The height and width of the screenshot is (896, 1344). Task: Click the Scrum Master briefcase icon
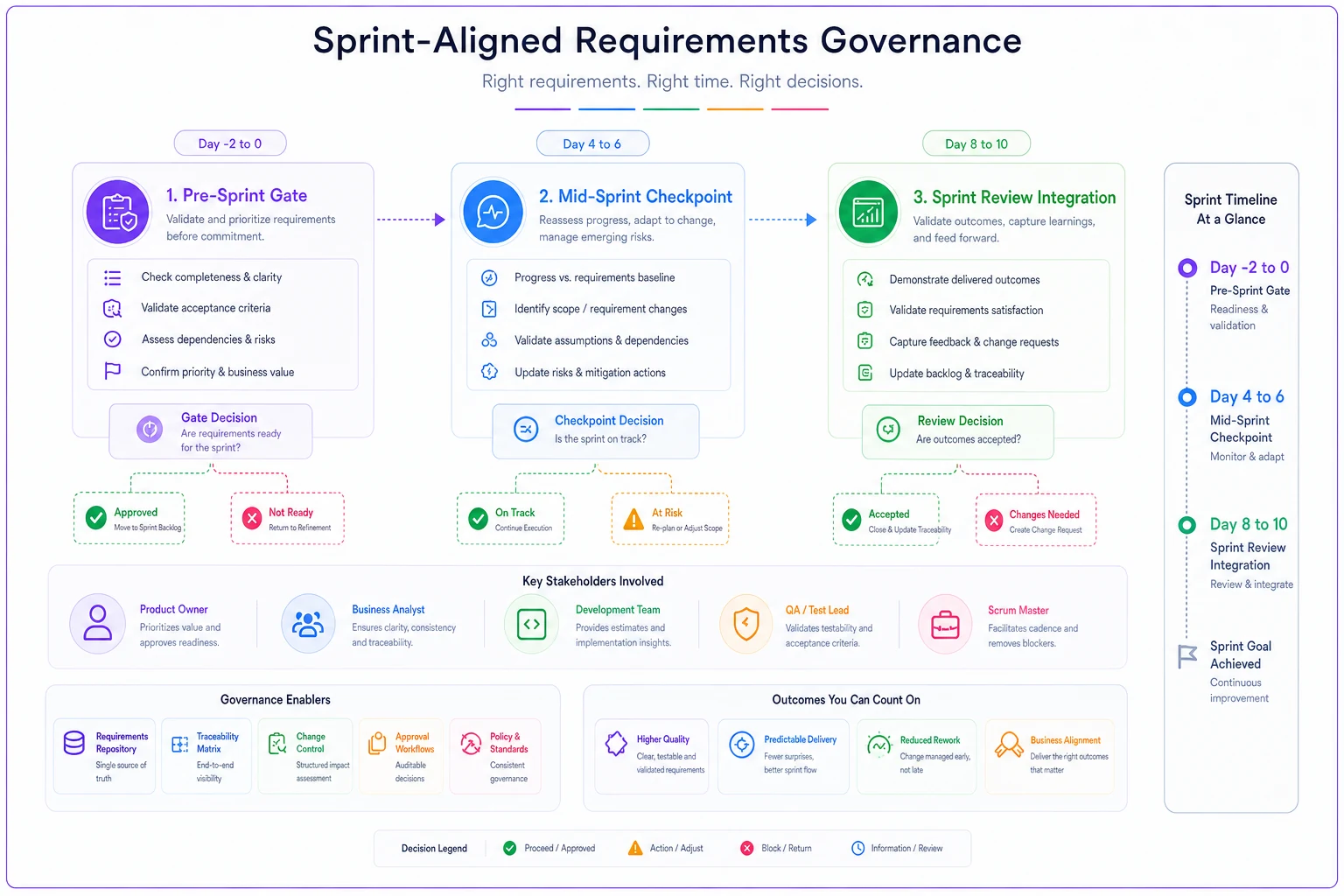click(x=945, y=625)
